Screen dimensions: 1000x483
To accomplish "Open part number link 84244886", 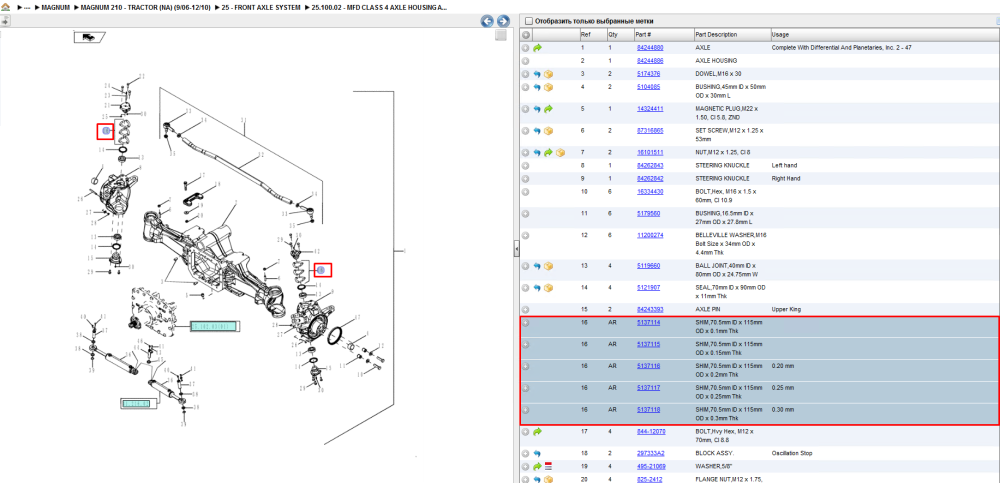I will pos(650,61).
